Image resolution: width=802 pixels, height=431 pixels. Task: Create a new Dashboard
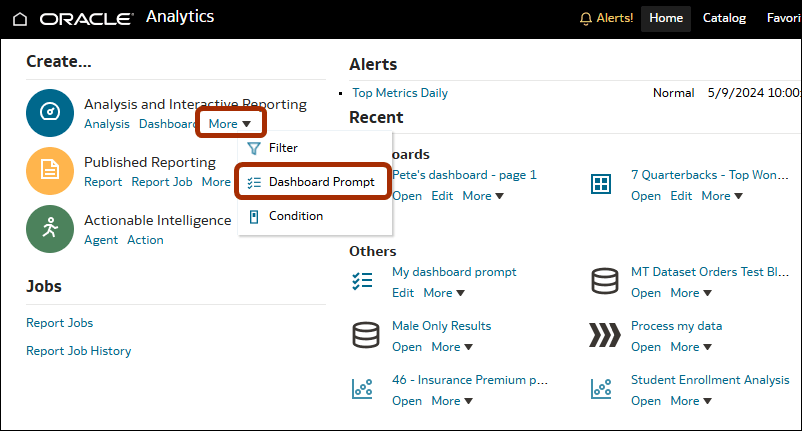coord(168,124)
